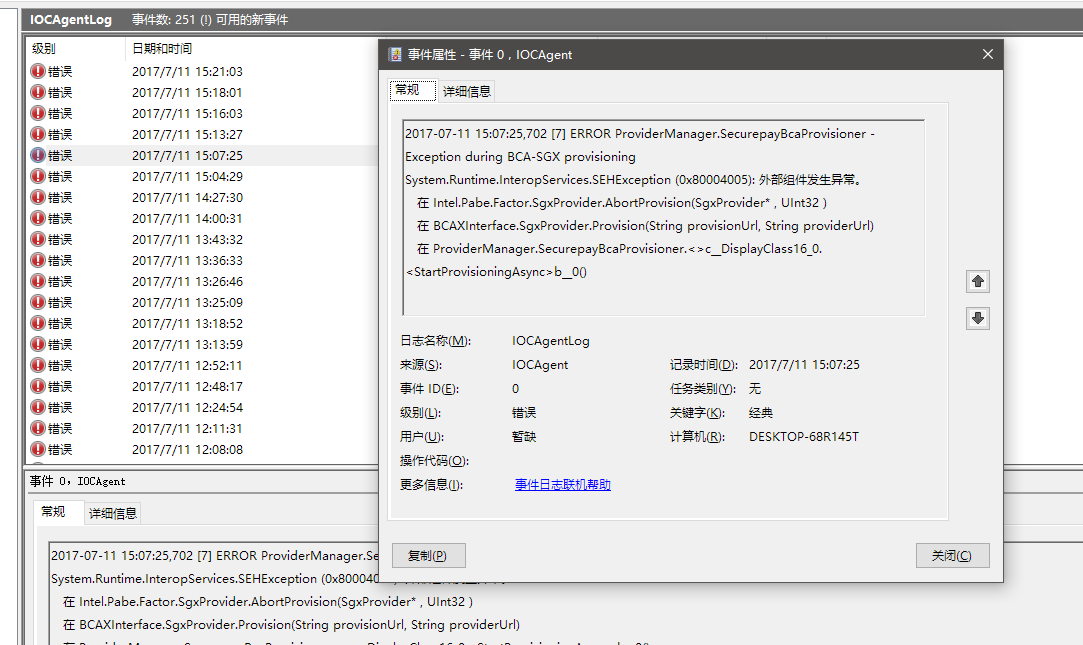Click error icon of 13:25:09 event
Screen dimensions: 1083x645
coord(38,302)
